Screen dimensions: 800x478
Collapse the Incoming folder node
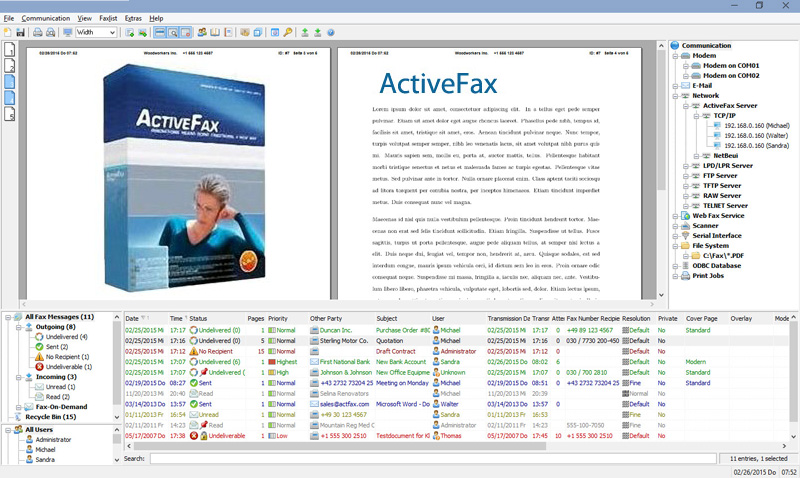tap(18, 377)
